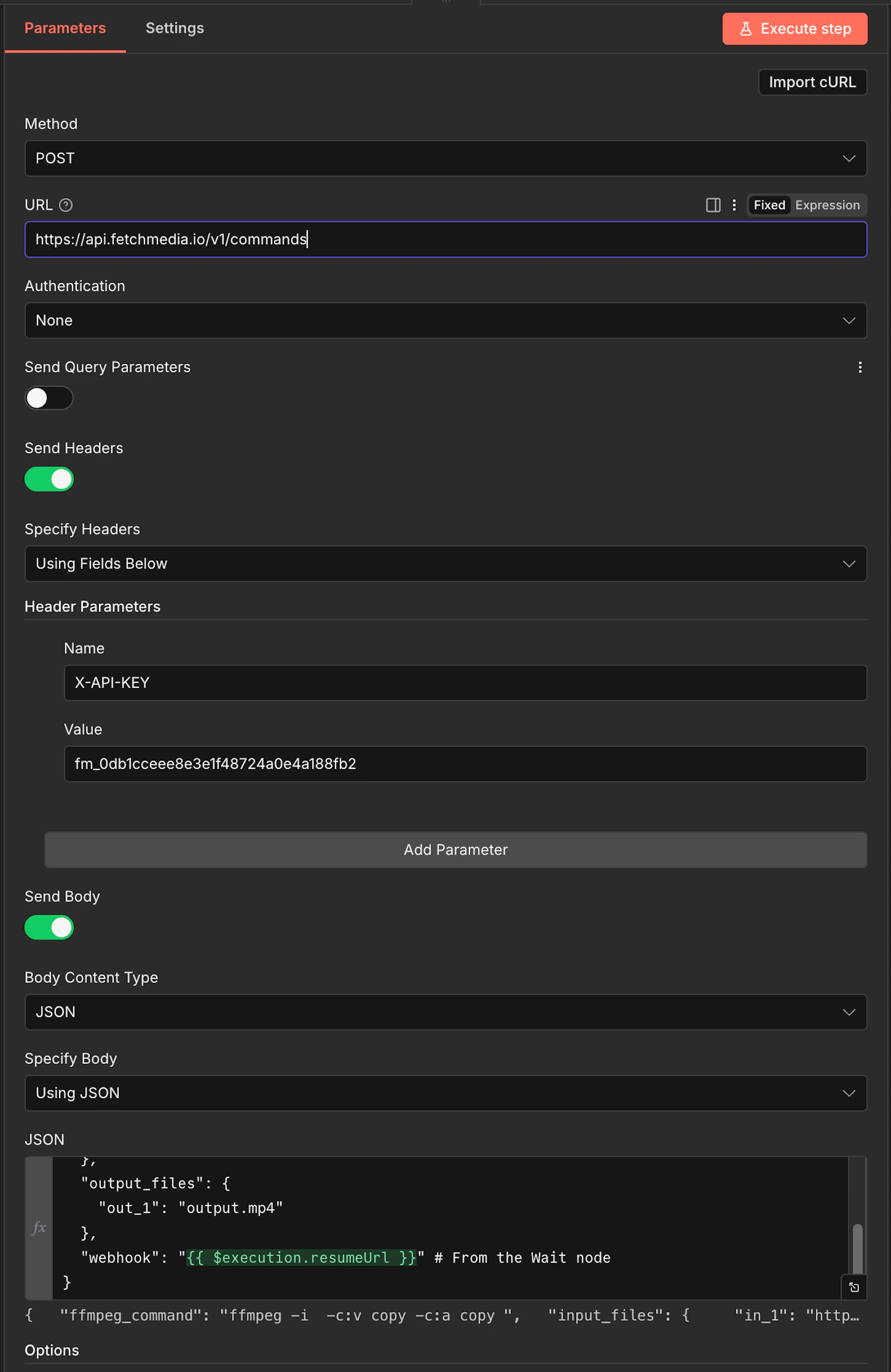
Task: Click the Add Parameter button
Action: pyautogui.click(x=456, y=850)
